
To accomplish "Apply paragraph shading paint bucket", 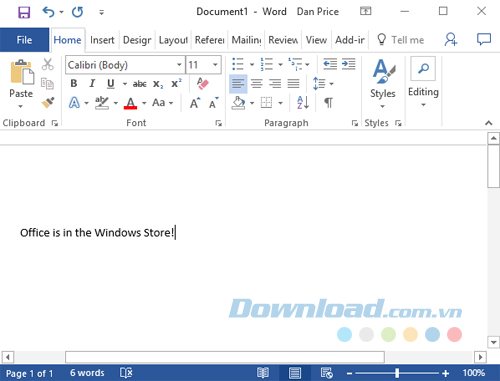I will tap(238, 103).
